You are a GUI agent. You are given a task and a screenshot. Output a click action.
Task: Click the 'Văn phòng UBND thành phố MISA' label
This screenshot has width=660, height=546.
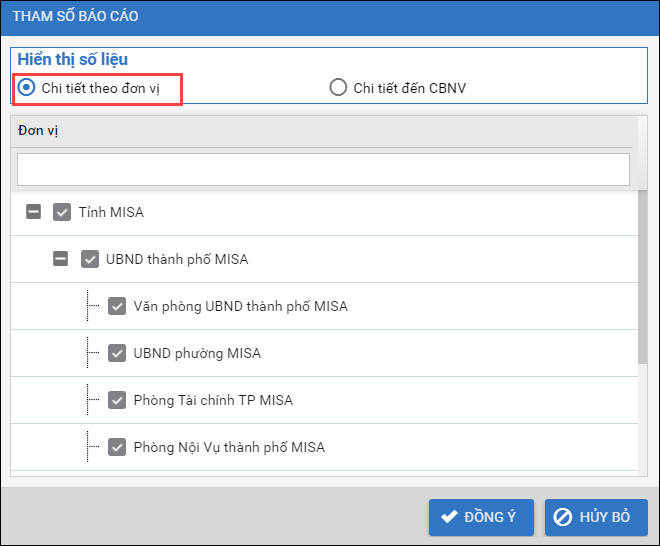pyautogui.click(x=240, y=306)
